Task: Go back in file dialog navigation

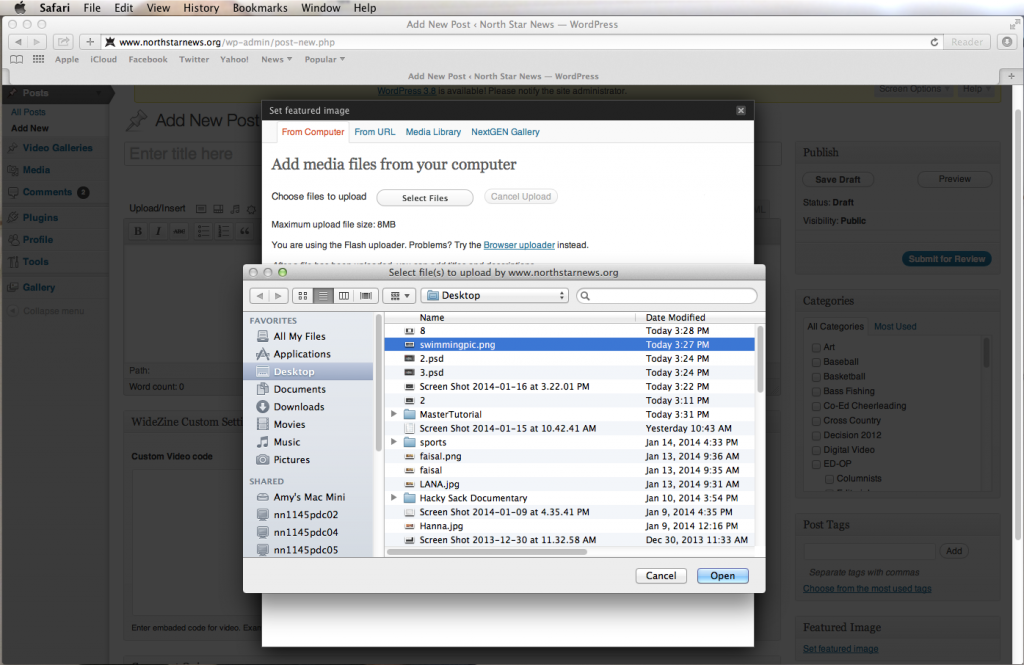Action: coord(259,296)
